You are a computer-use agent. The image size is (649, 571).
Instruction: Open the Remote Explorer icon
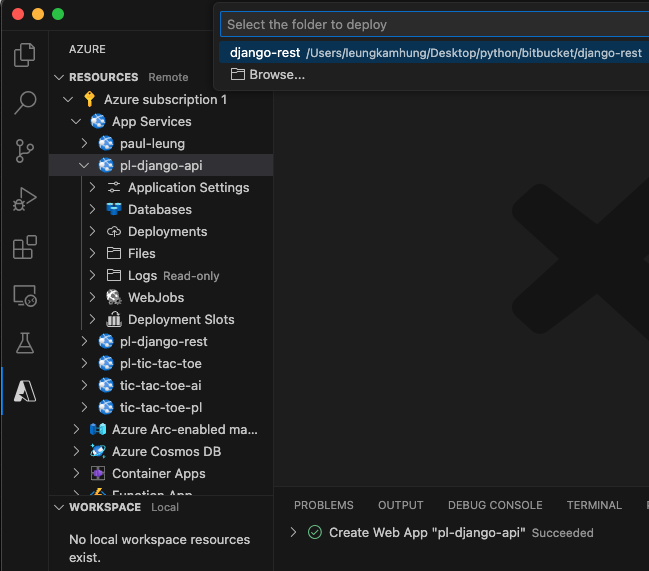coord(24,295)
